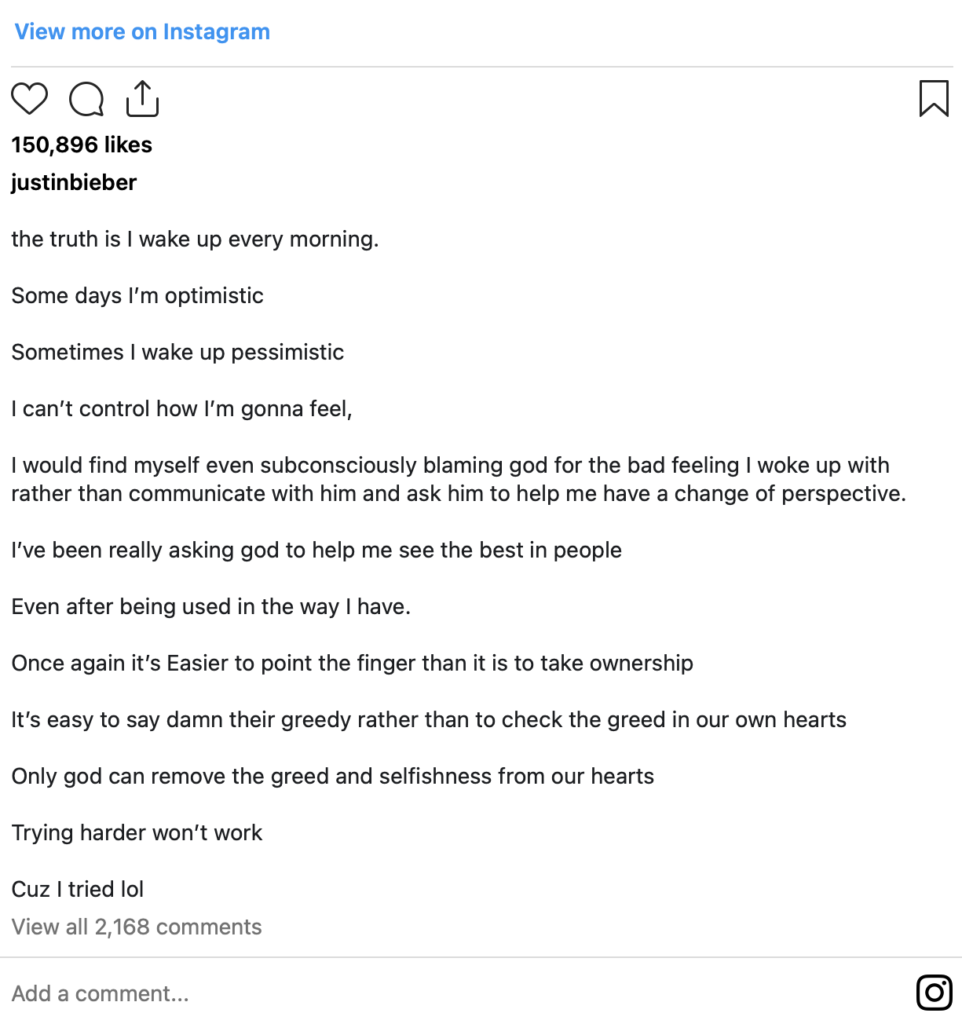
Task: Share the post using the upload arrow icon
Action: pos(142,99)
